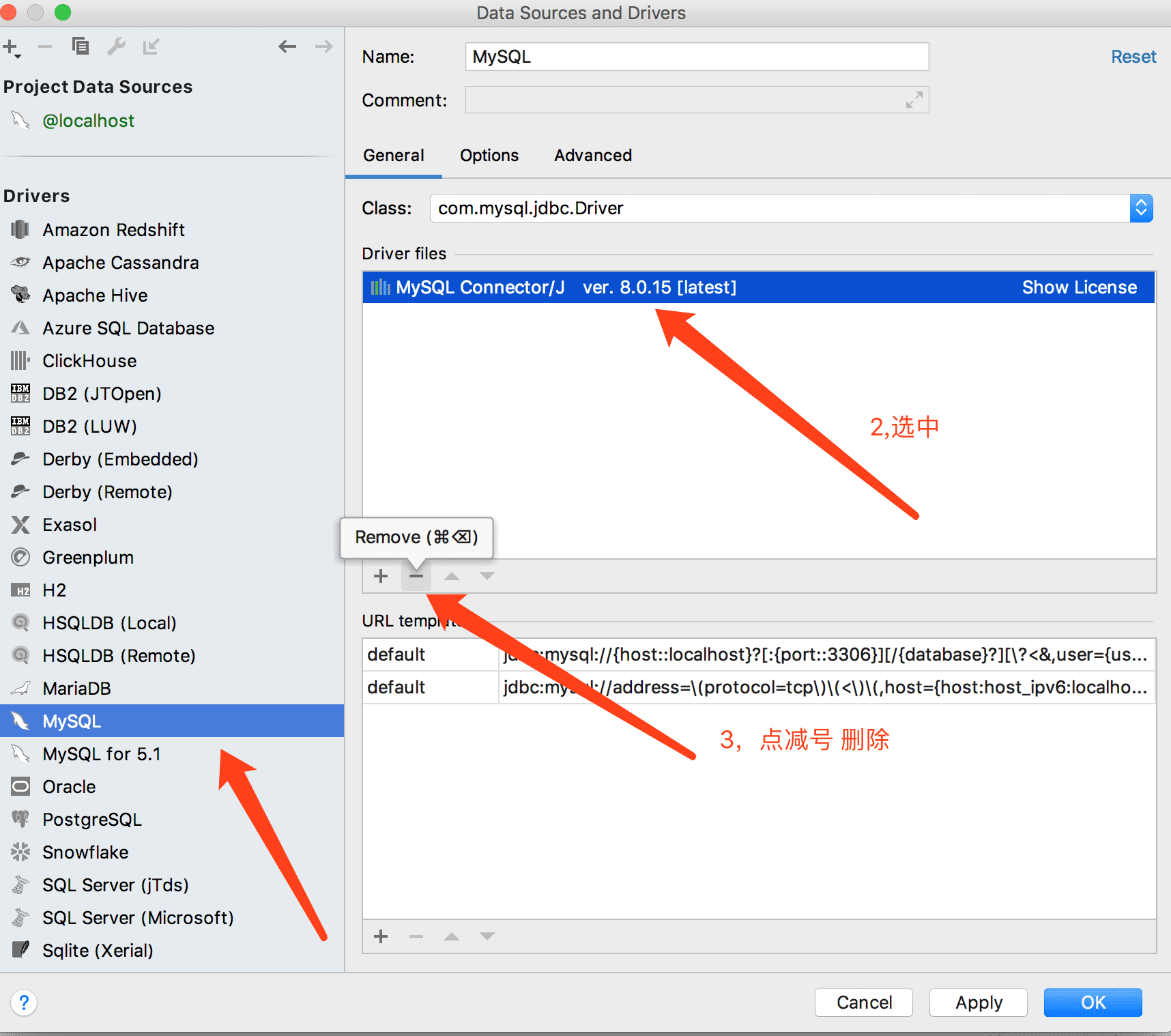
Task: Click the remove data source minus icon
Action: pos(45,46)
